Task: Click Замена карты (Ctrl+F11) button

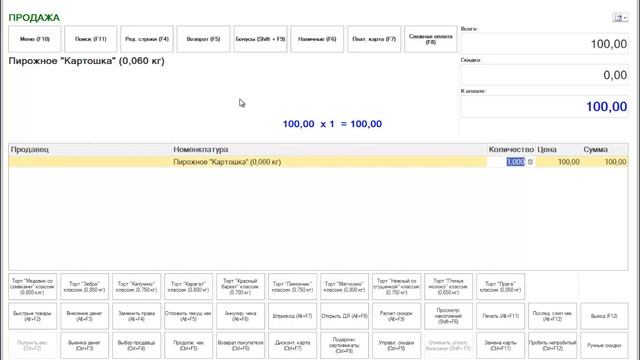Action: 500,345
